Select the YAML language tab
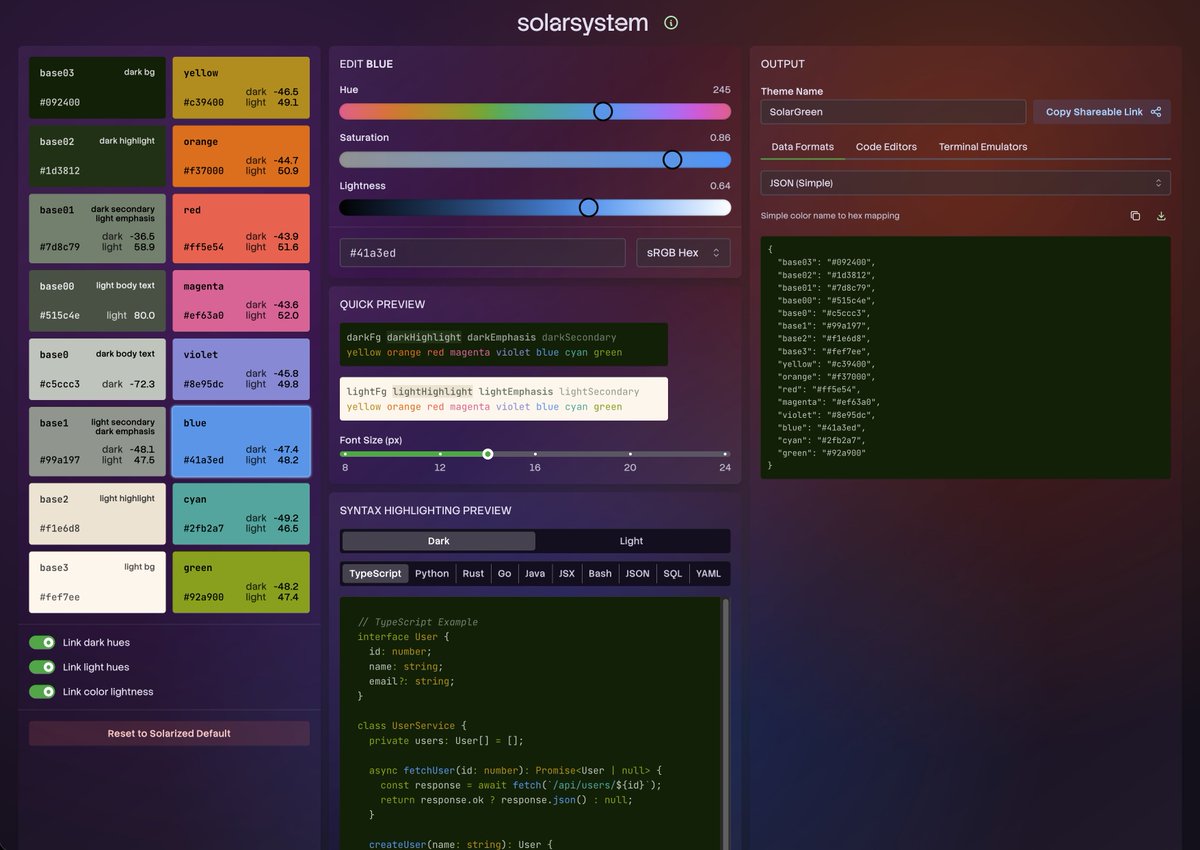Image resolution: width=1200 pixels, height=850 pixels. pos(708,574)
